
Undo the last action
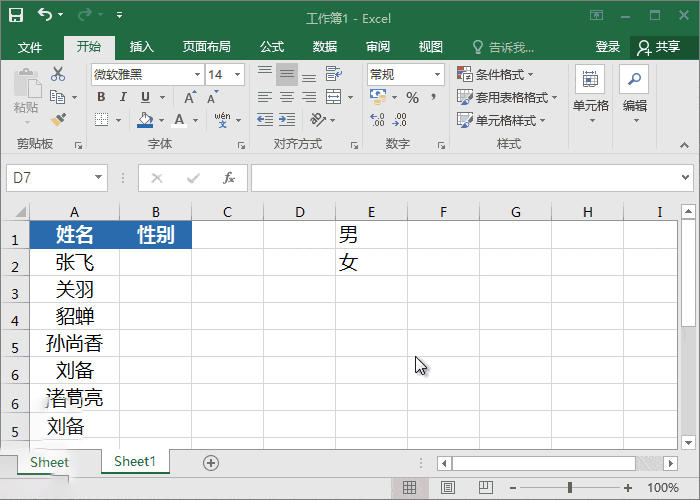pos(45,15)
